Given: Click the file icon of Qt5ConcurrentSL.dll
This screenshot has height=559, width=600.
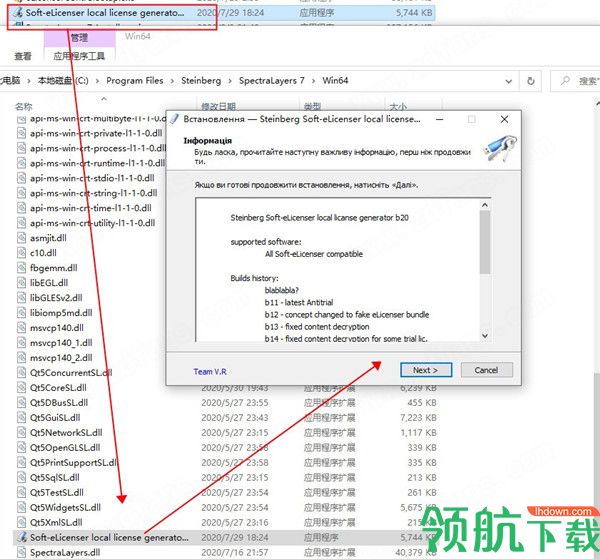Looking at the screenshot, I should (21, 372).
